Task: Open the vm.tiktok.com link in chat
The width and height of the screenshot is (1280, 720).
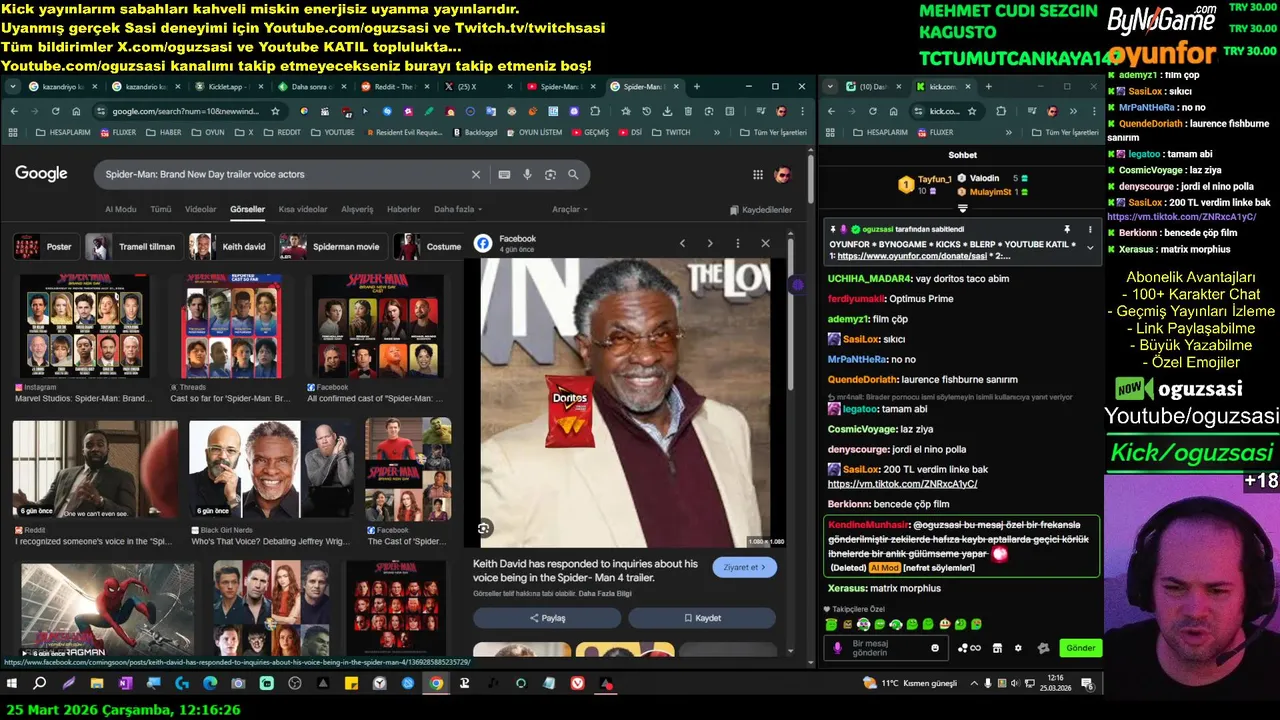Action: 902,484
